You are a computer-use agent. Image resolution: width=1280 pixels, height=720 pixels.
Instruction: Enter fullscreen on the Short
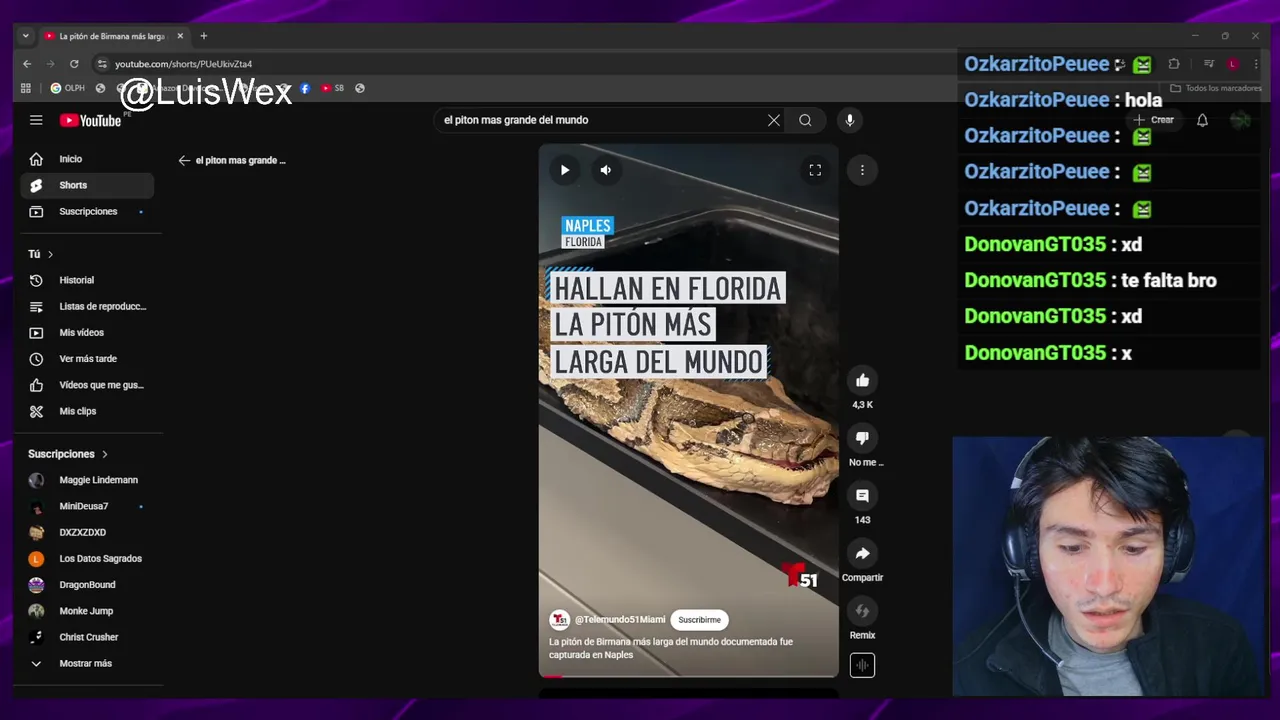815,170
